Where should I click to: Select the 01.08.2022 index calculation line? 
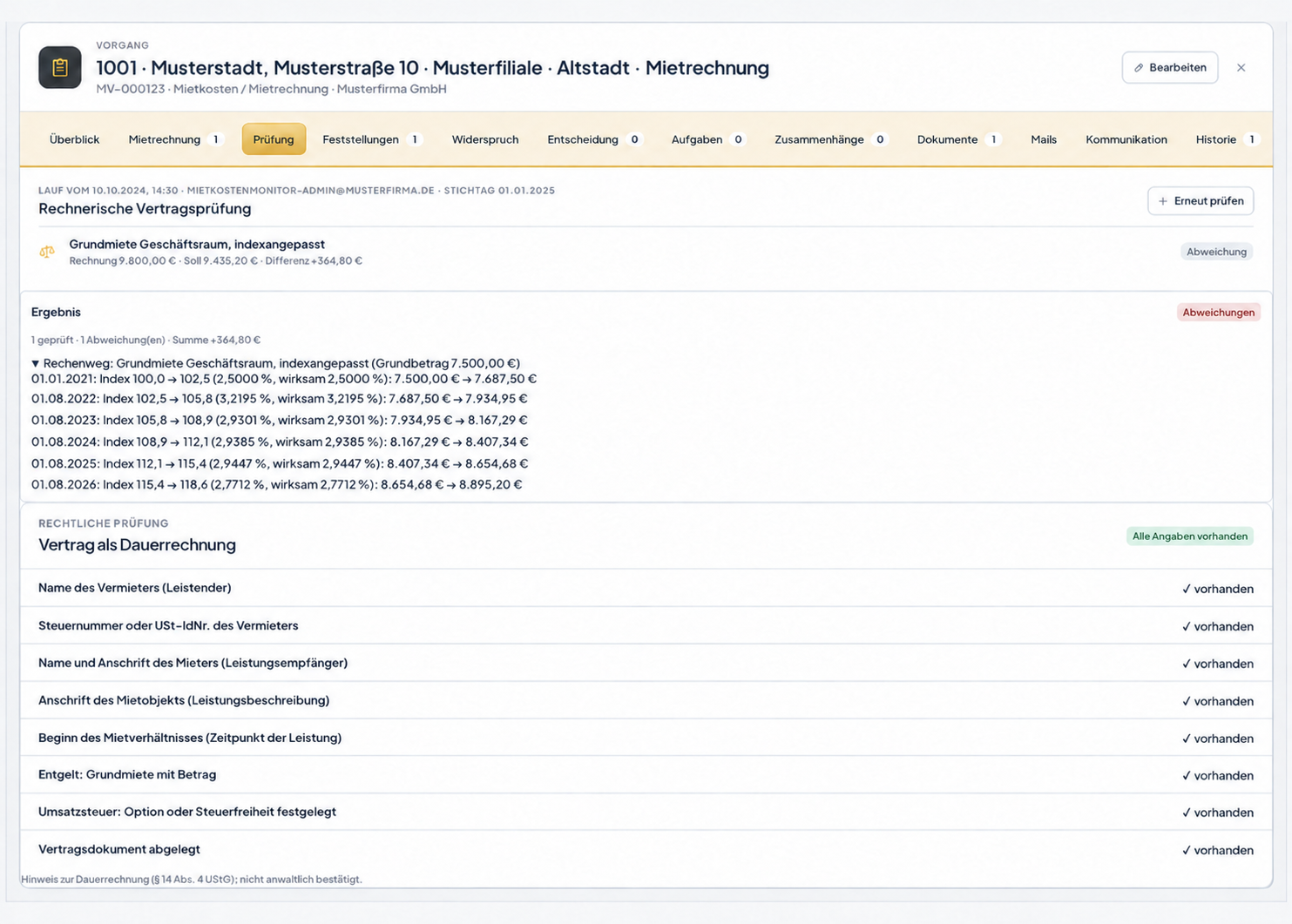280,399
